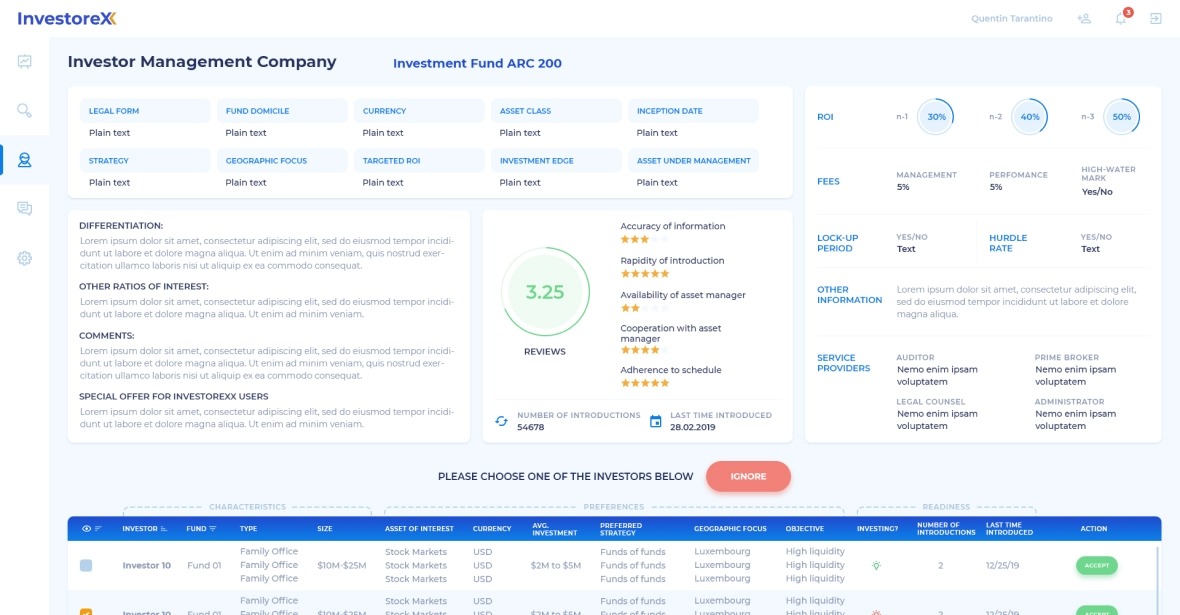Click the InvestoreX logo
The width and height of the screenshot is (1180, 615).
67,18
